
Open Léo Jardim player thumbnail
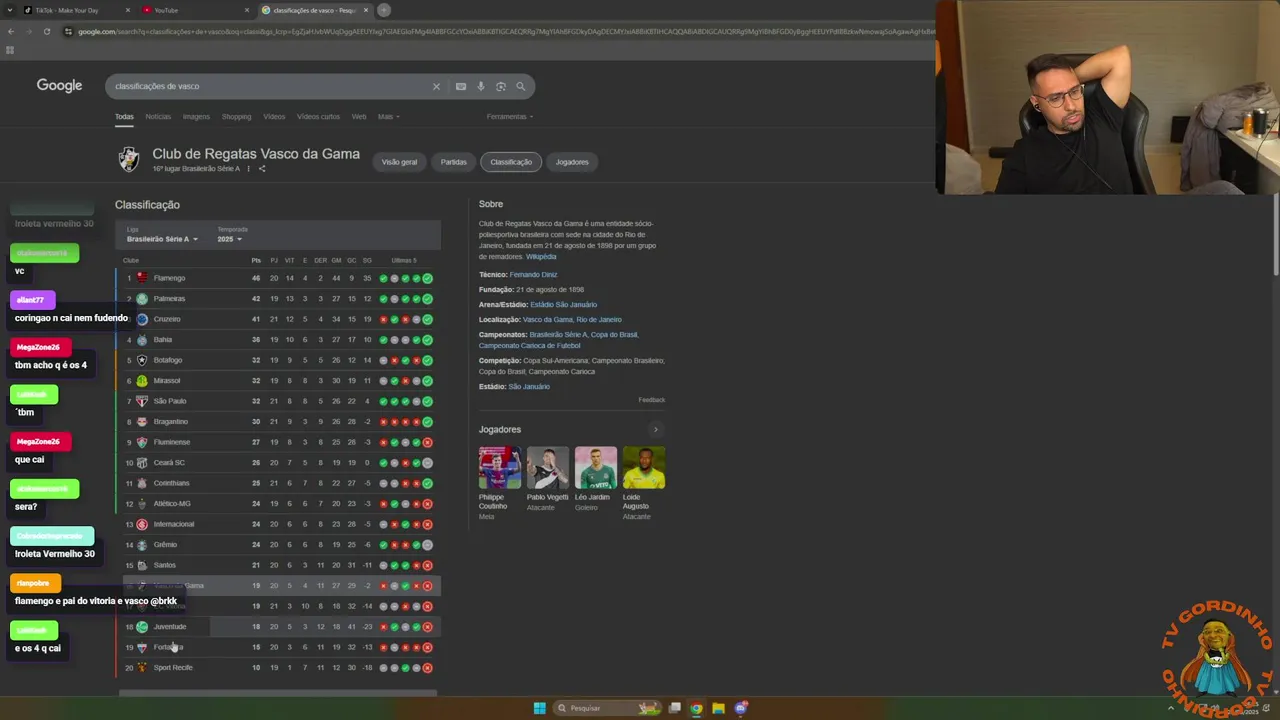tap(596, 468)
